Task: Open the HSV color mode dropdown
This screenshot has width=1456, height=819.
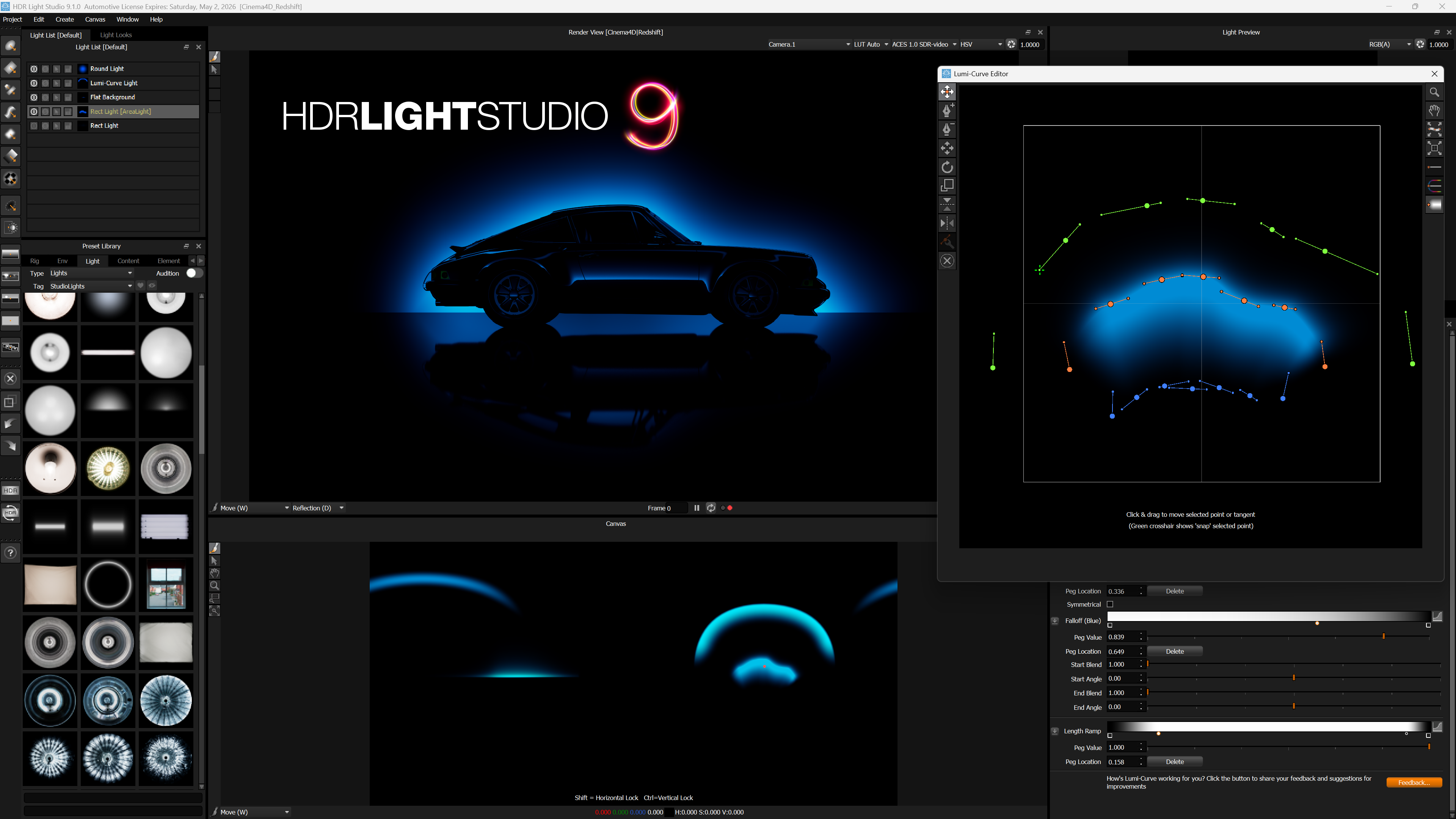Action: coord(981,44)
